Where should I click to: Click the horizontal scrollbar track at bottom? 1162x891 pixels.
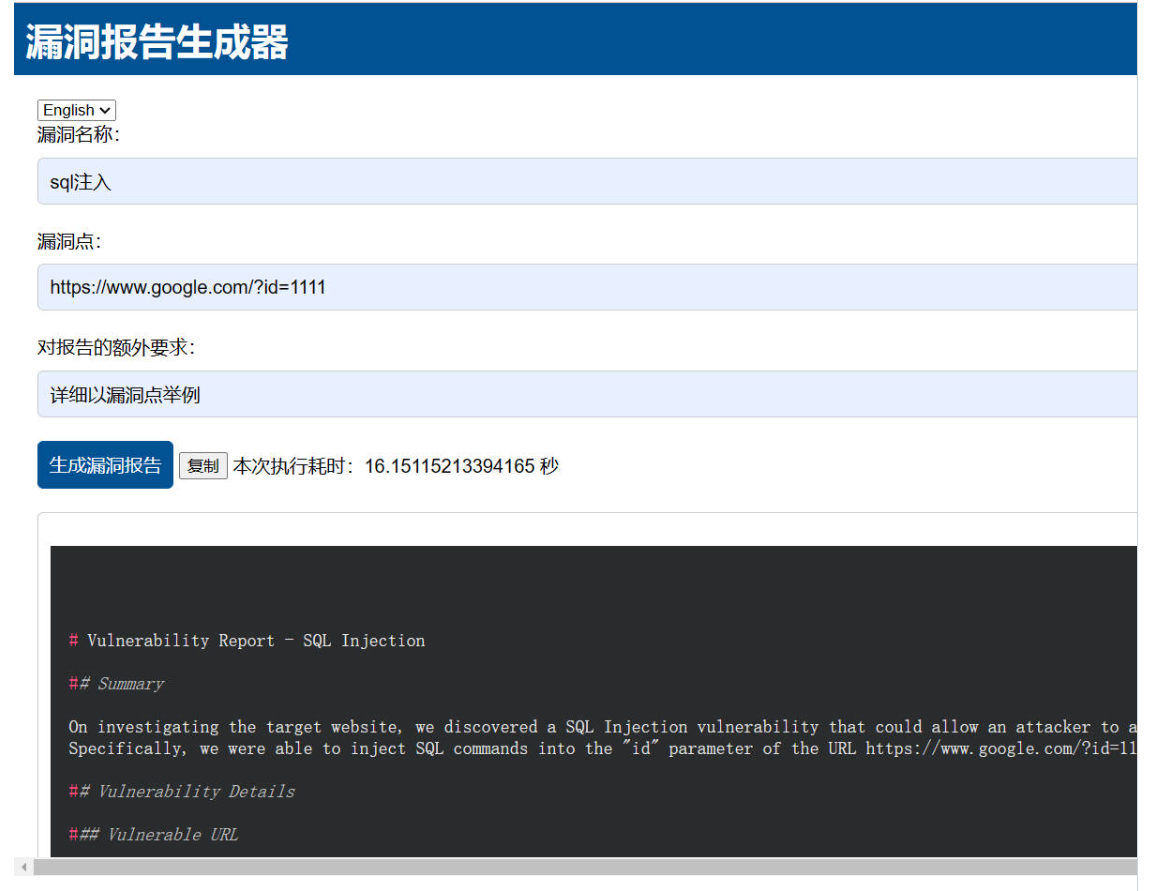point(585,867)
